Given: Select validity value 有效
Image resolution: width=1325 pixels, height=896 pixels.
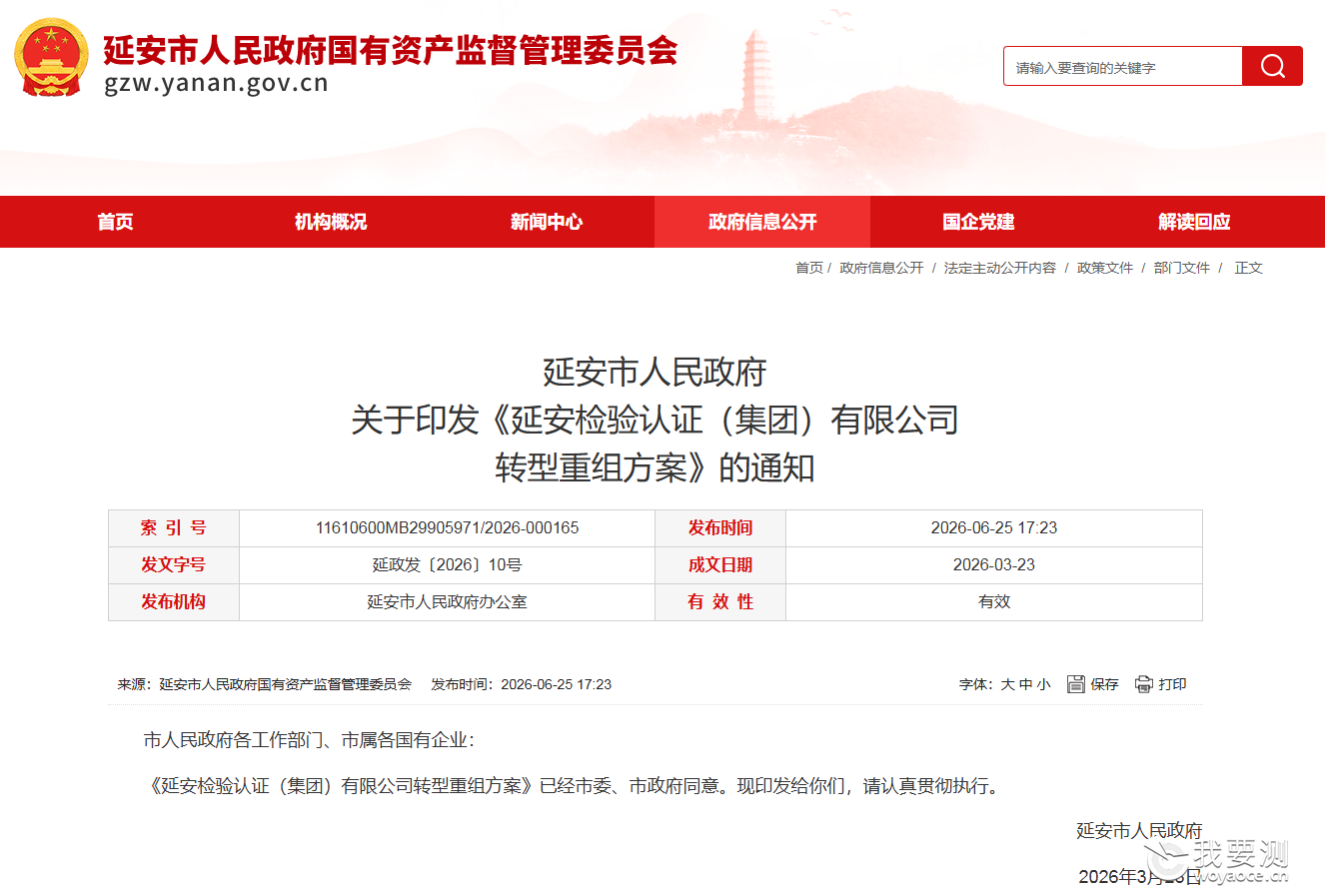Looking at the screenshot, I should pos(993,601).
